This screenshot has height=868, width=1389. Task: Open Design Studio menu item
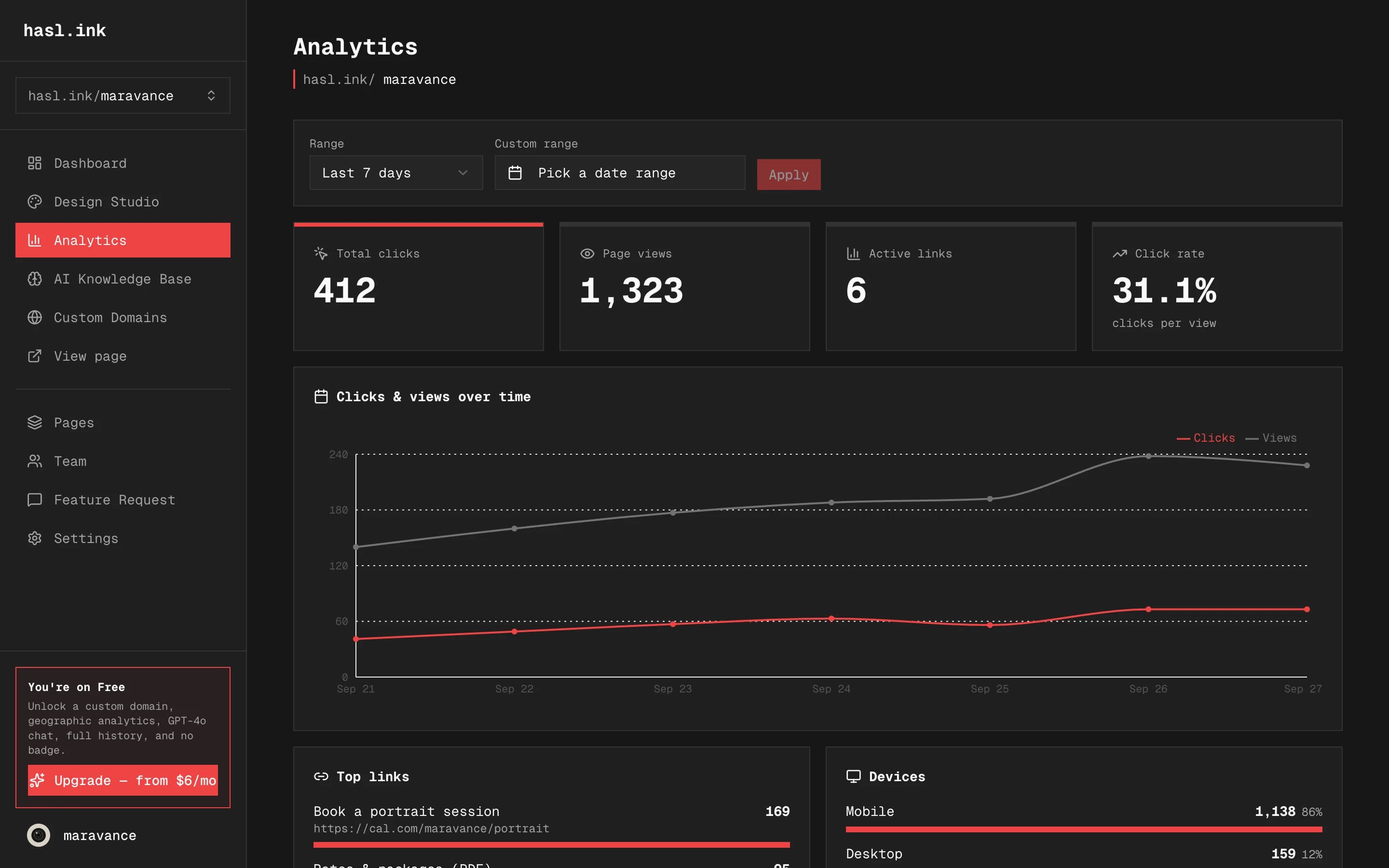(123, 202)
